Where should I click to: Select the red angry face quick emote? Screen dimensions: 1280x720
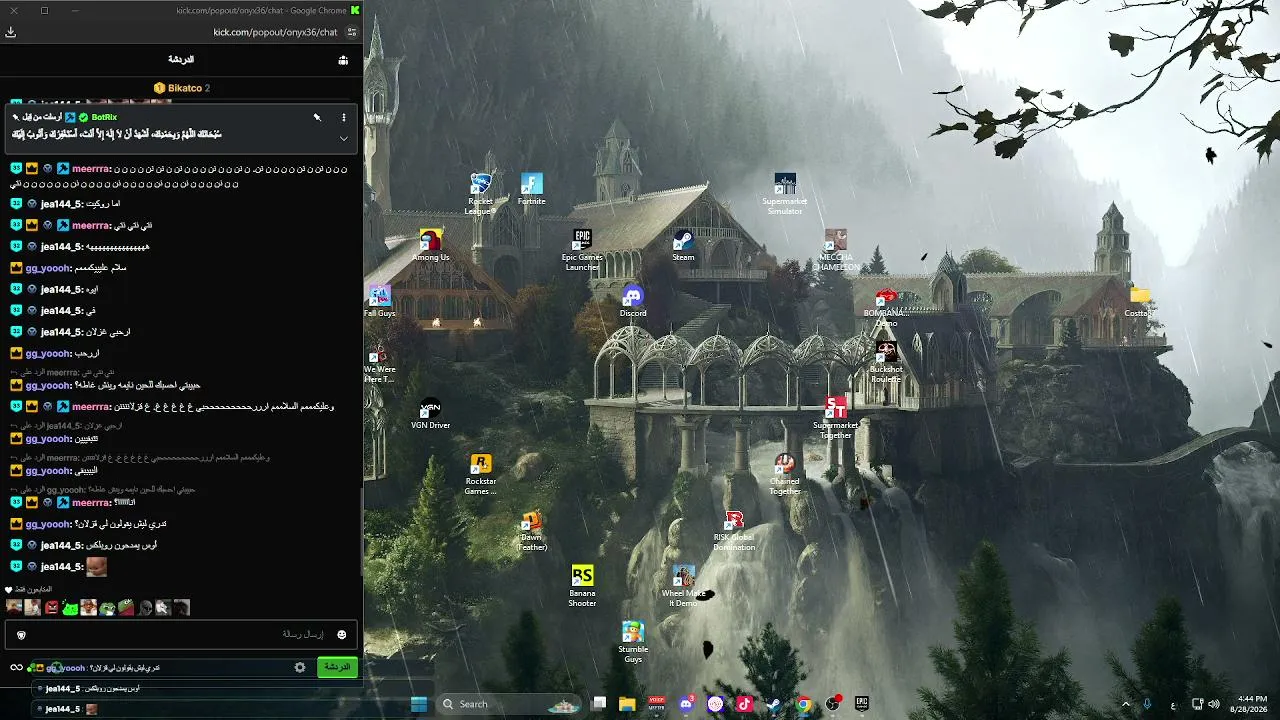coord(52,607)
